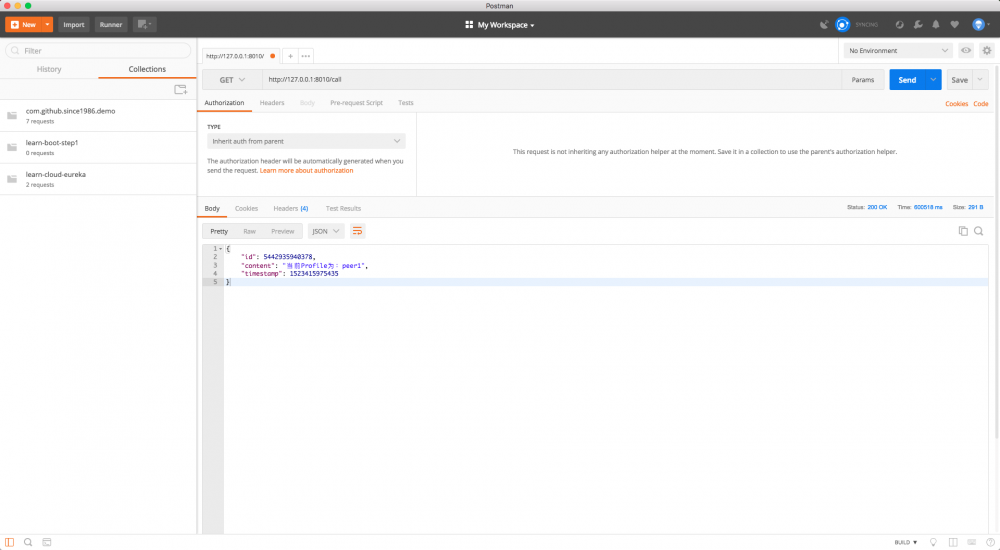The width and height of the screenshot is (1000, 550).
Task: Select the request Headers tab
Action: pos(272,103)
